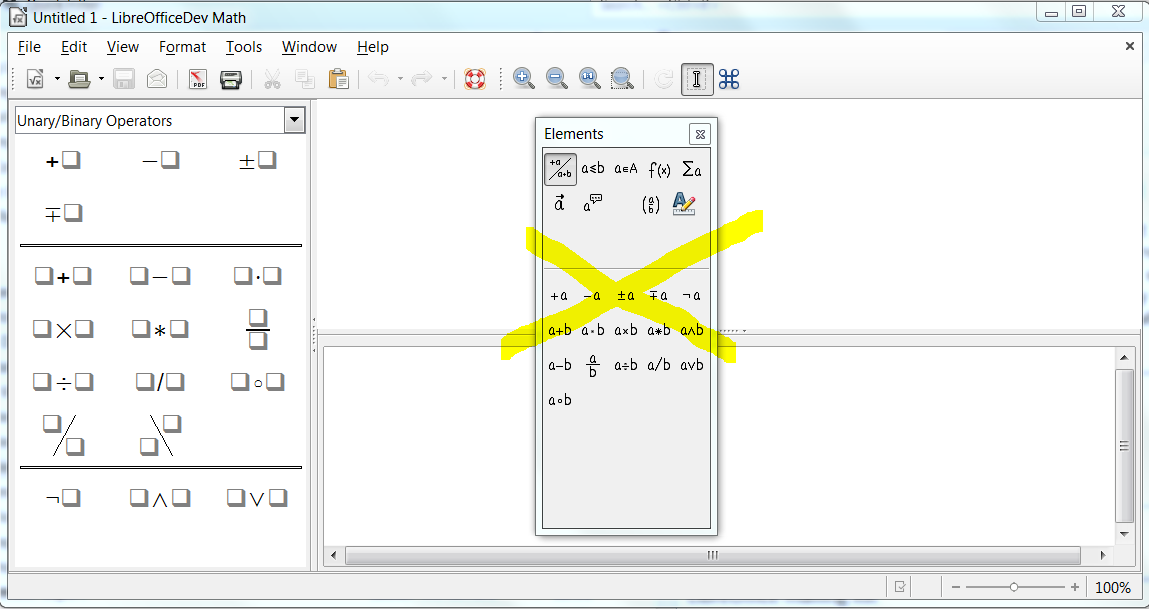Open the Help lifebuoy icon
This screenshot has width=1149, height=609.
[x=475, y=80]
